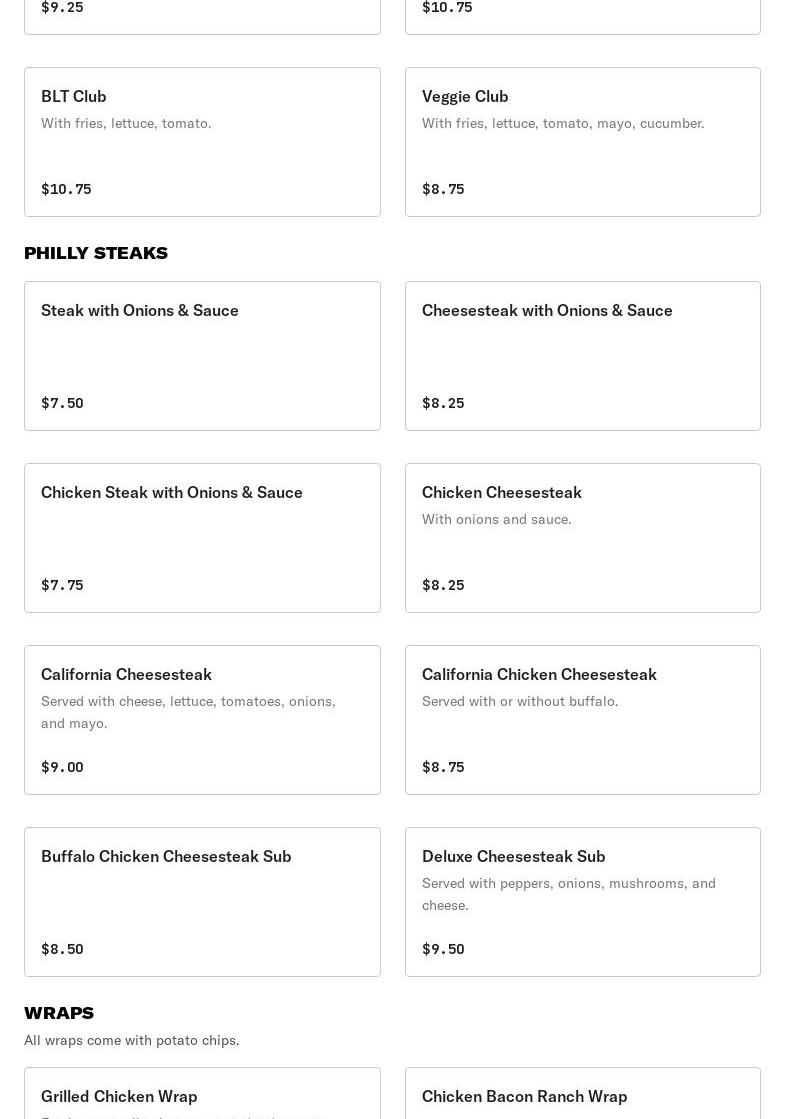Screen dimensions: 785x1119
Task: Open Chicken Steak with Onions & Sauce
Action: (x=202, y=538)
